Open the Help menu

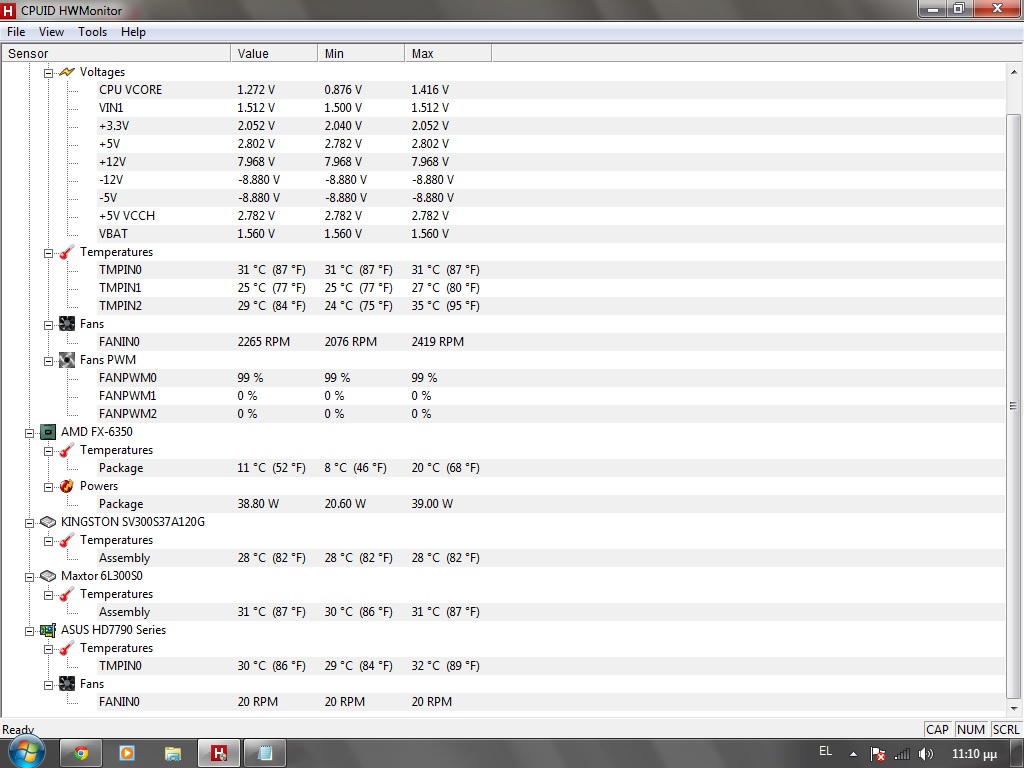(133, 32)
